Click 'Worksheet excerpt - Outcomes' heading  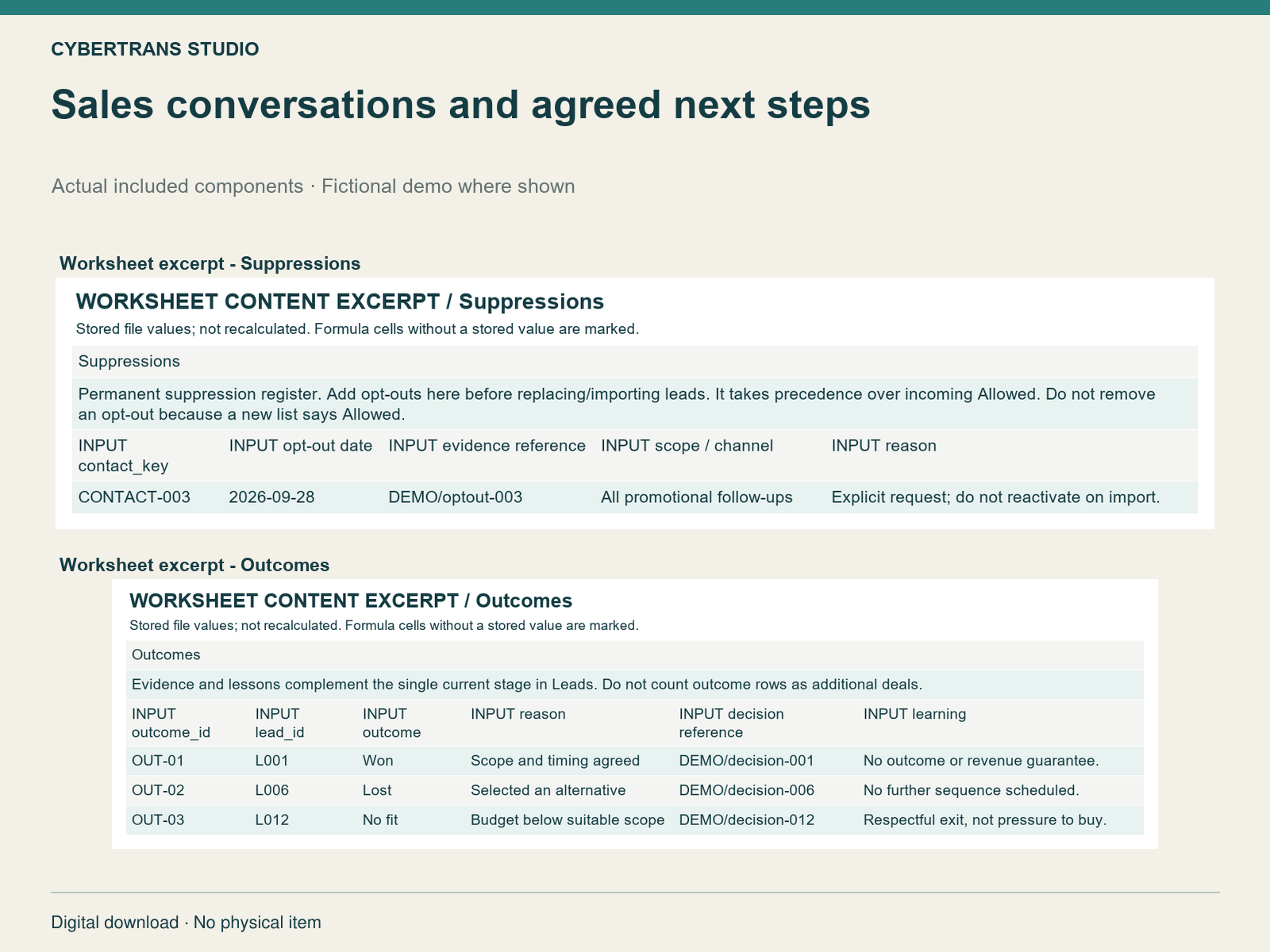(194, 565)
